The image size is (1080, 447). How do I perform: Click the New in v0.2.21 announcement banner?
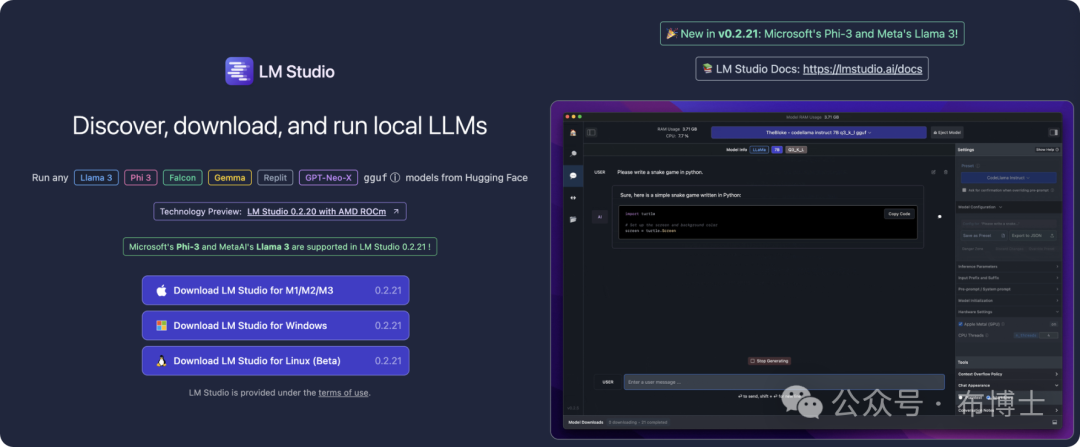tap(813, 33)
